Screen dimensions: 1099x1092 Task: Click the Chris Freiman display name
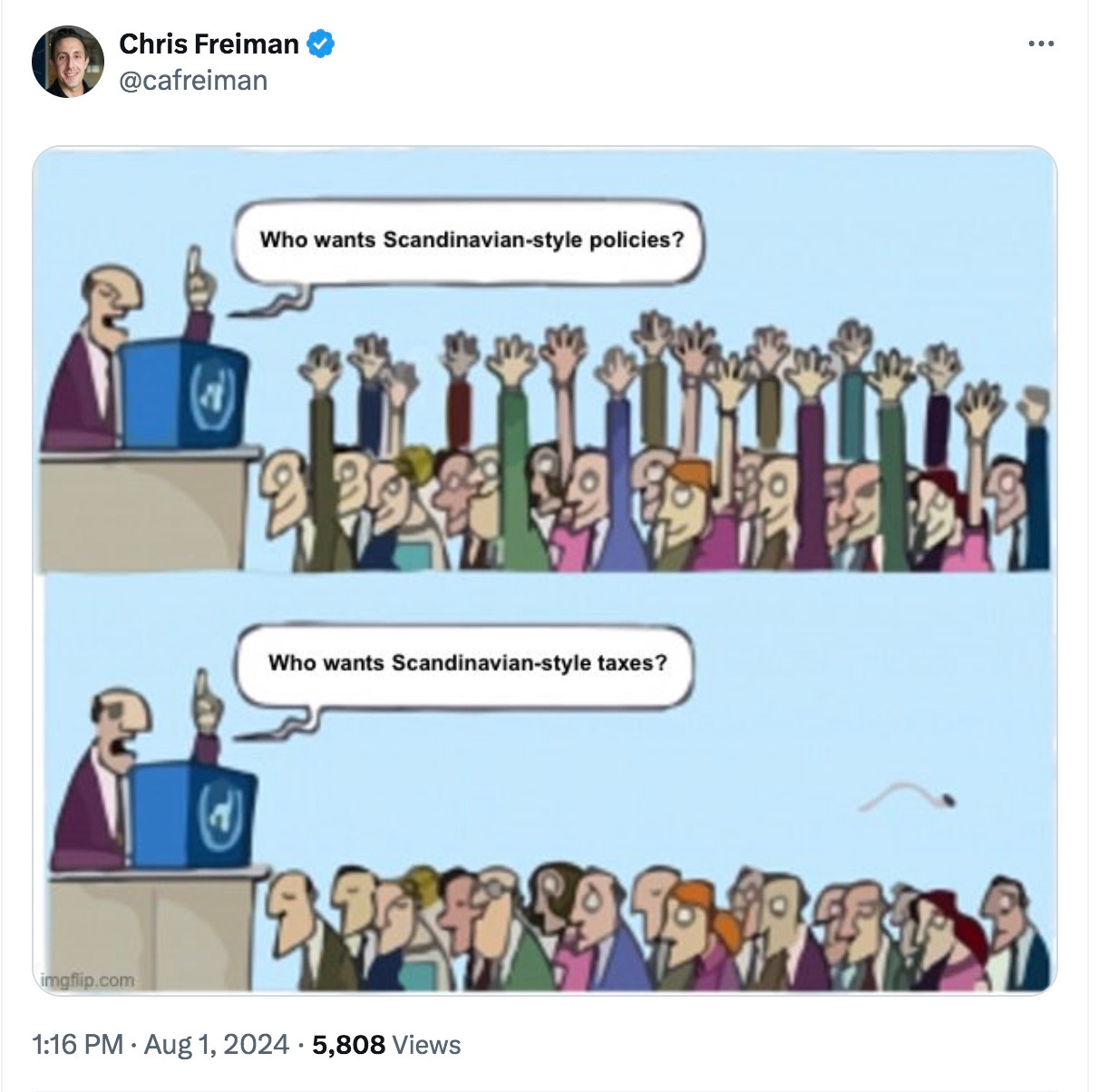click(209, 44)
